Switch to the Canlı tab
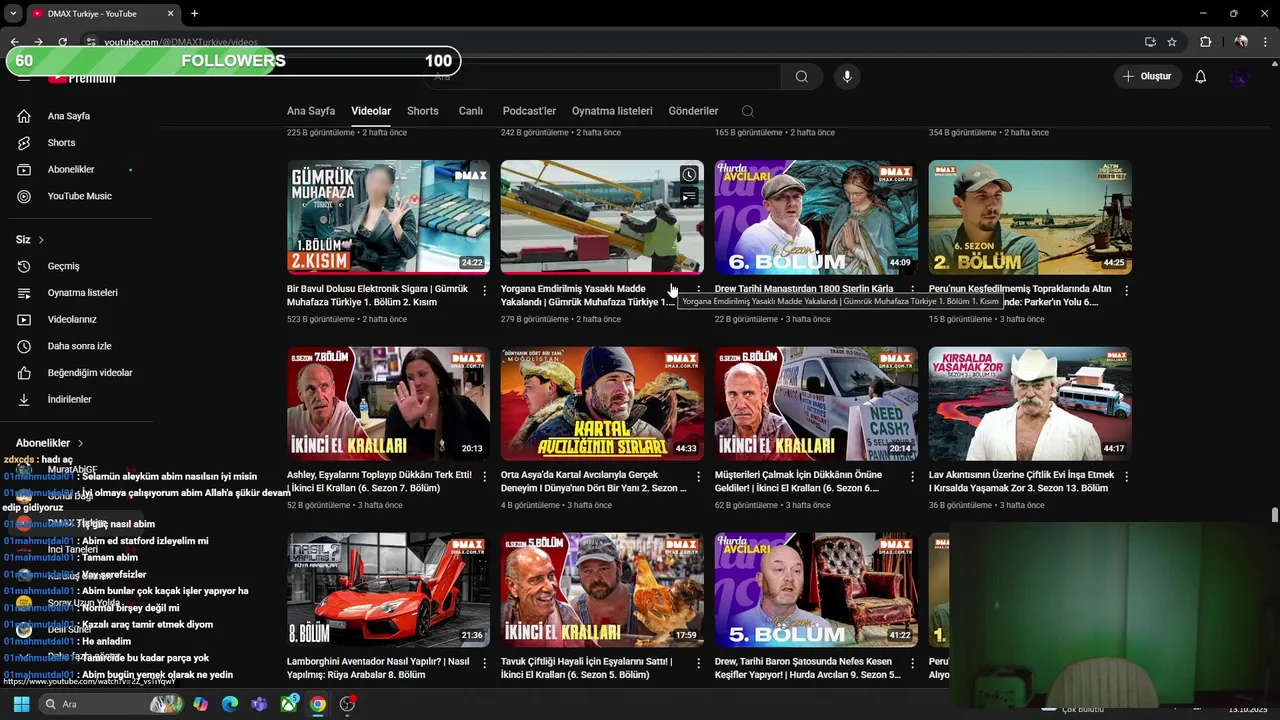Viewport: 1280px width, 720px height. pos(470,111)
